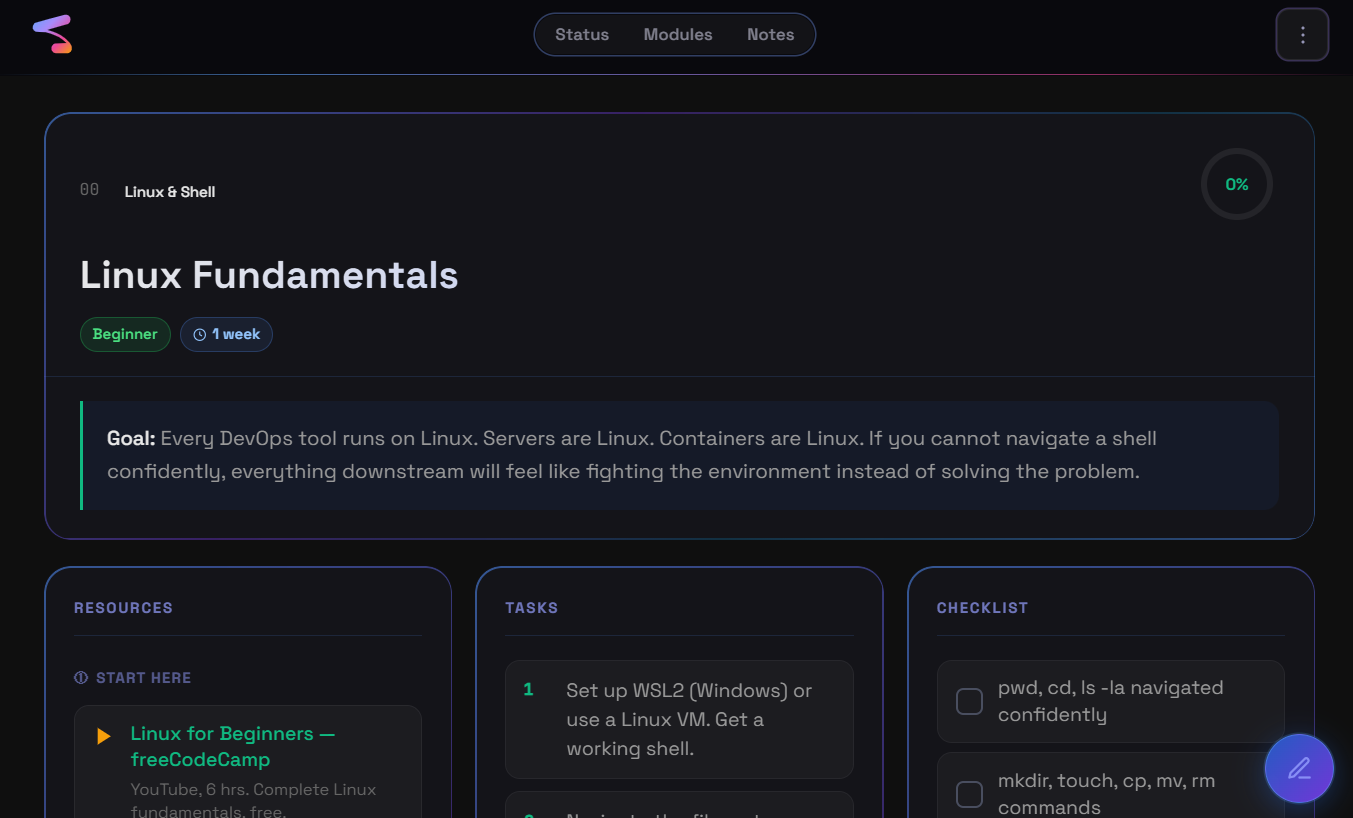Click the Goal description text block

pyautogui.click(x=680, y=456)
